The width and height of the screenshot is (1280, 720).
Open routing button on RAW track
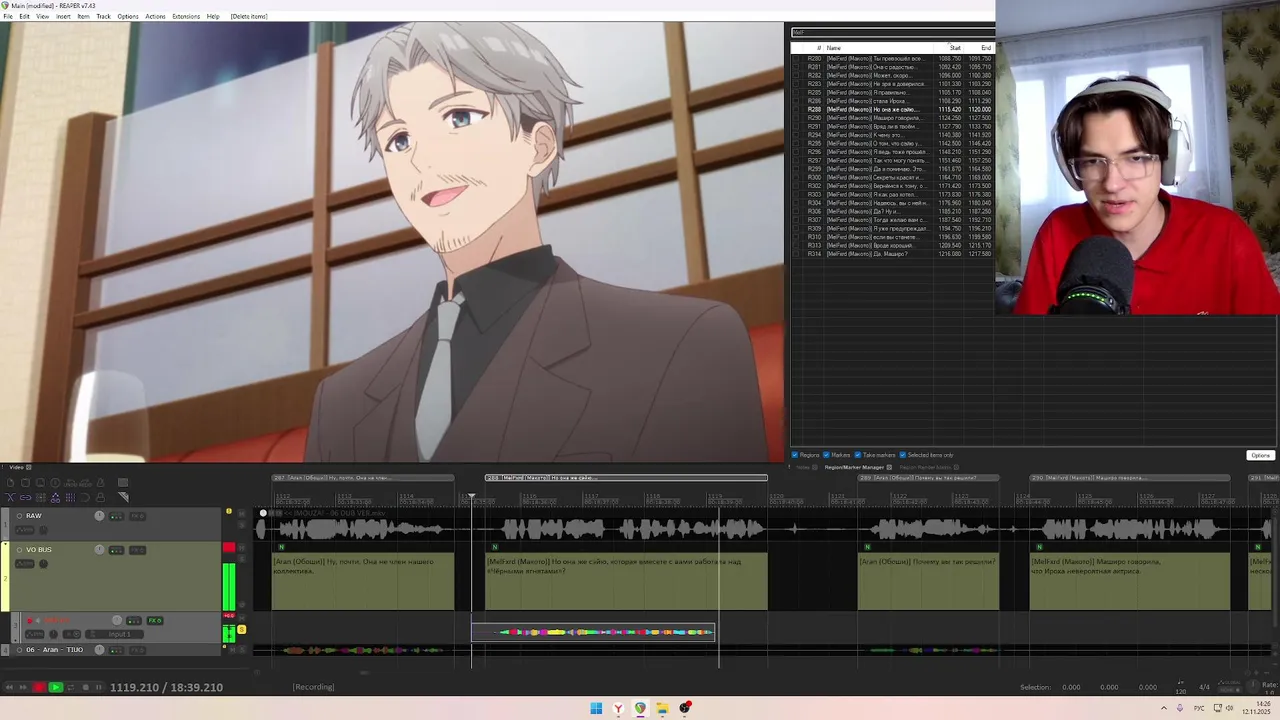coord(116,516)
